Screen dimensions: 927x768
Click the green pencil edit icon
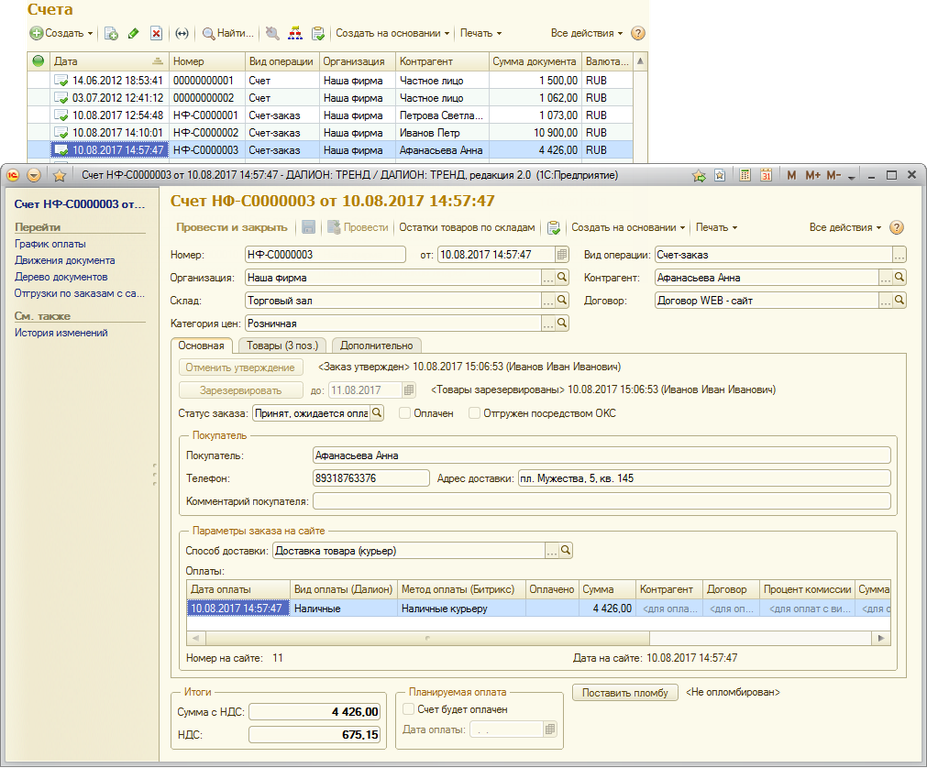coord(133,33)
